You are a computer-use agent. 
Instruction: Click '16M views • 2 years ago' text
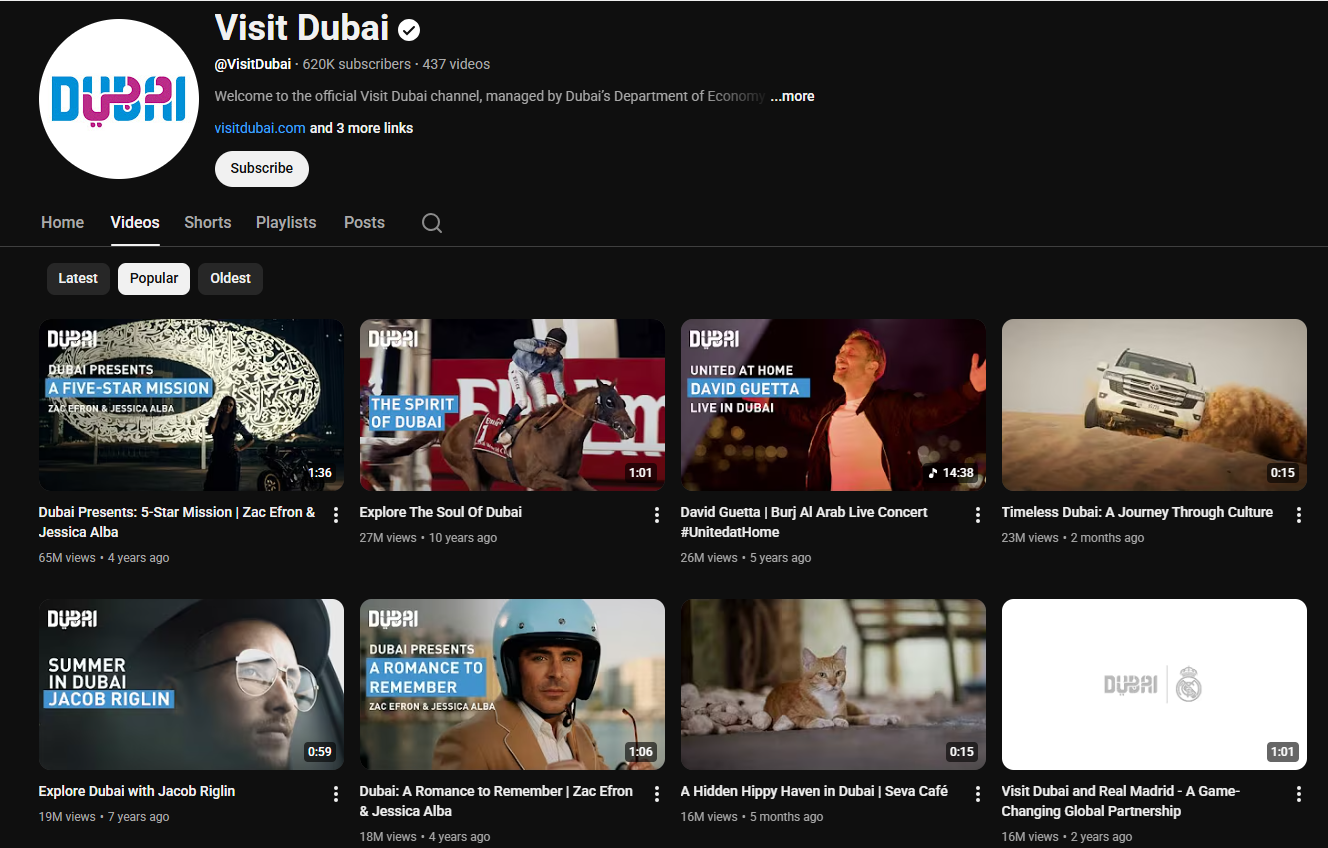tap(1067, 837)
